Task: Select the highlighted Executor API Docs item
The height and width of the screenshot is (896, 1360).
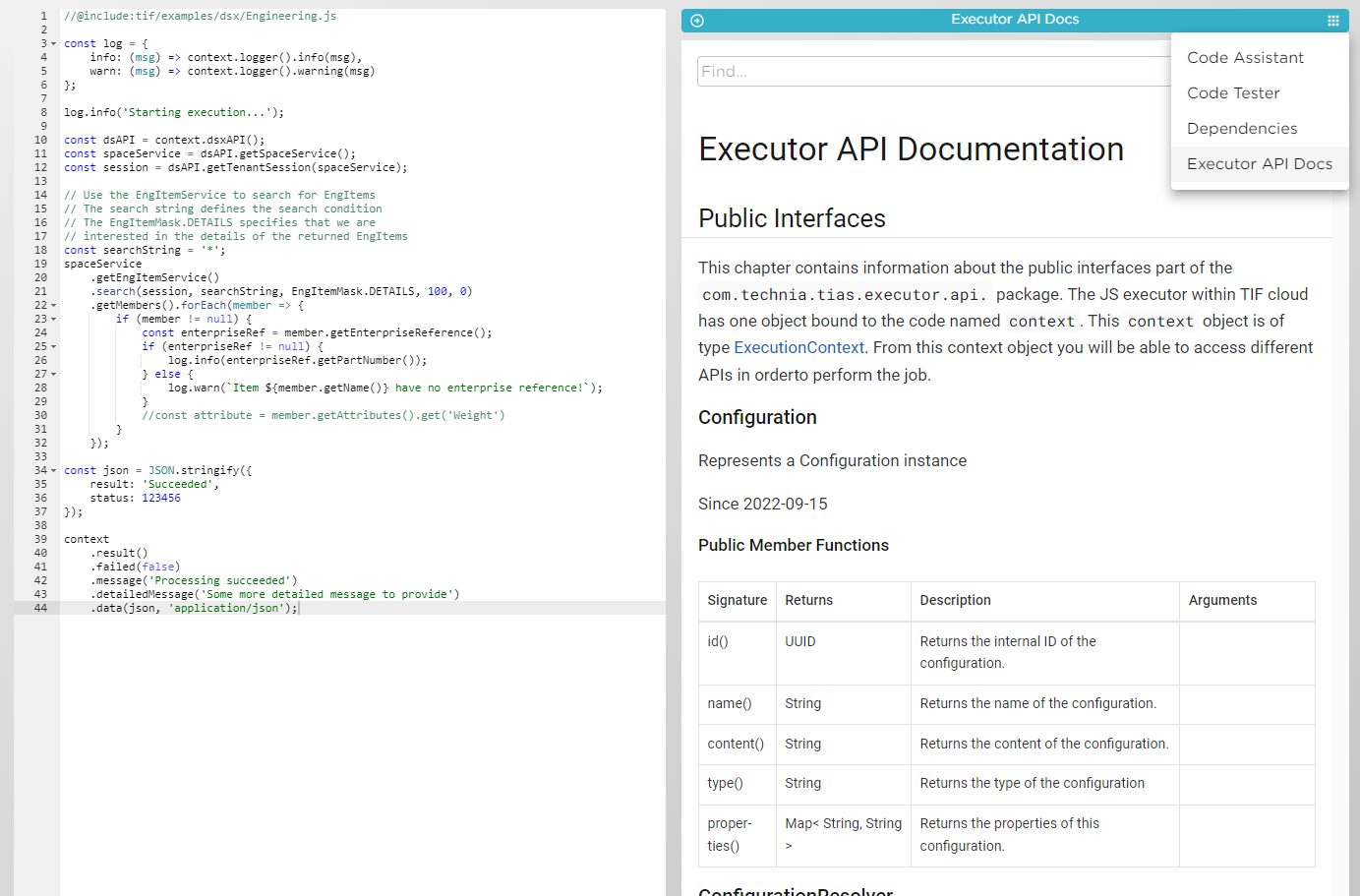Action: pyautogui.click(x=1259, y=163)
